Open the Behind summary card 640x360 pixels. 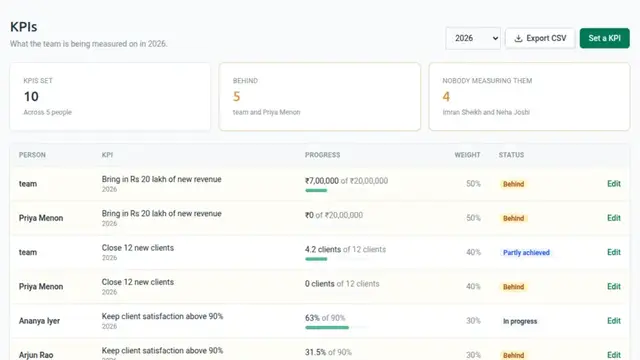pos(320,97)
